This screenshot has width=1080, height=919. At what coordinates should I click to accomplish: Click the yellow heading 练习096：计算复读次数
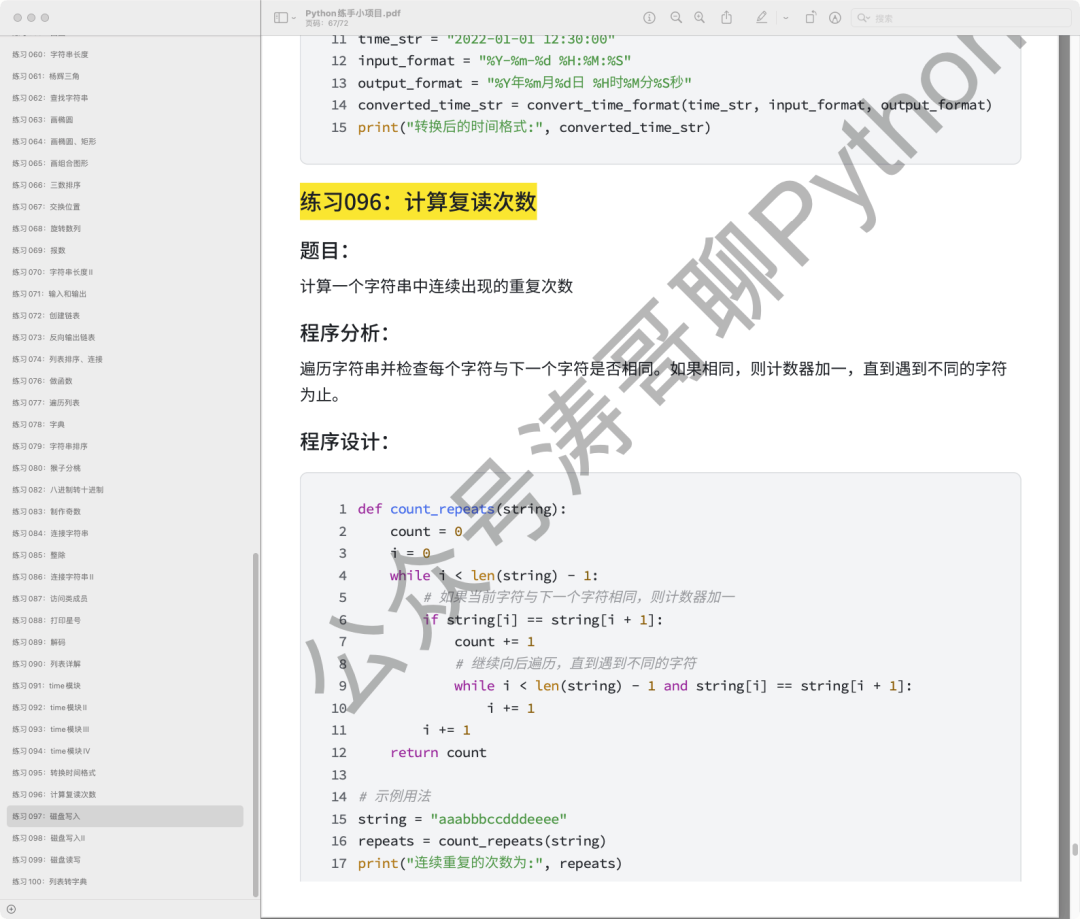(418, 202)
